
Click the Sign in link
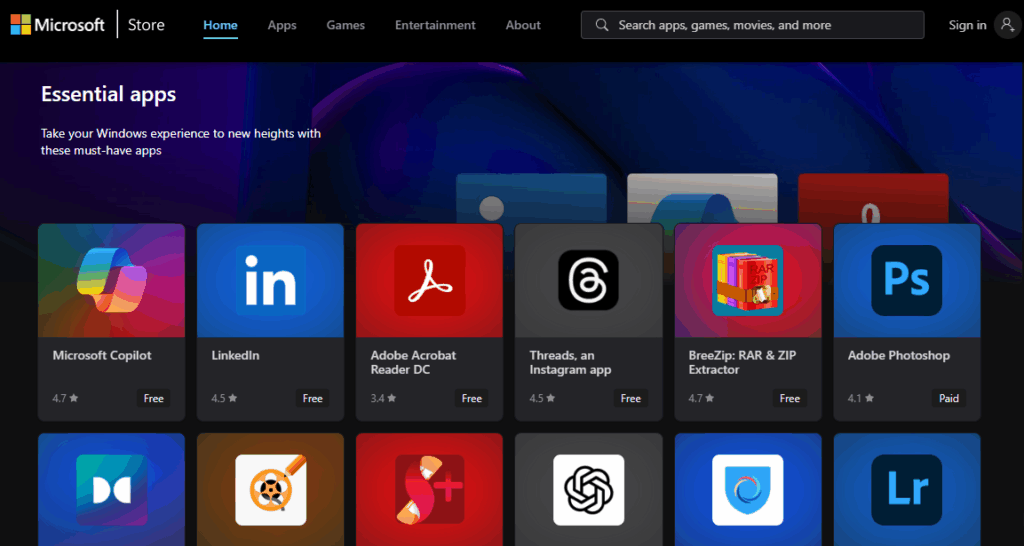pyautogui.click(x=967, y=25)
